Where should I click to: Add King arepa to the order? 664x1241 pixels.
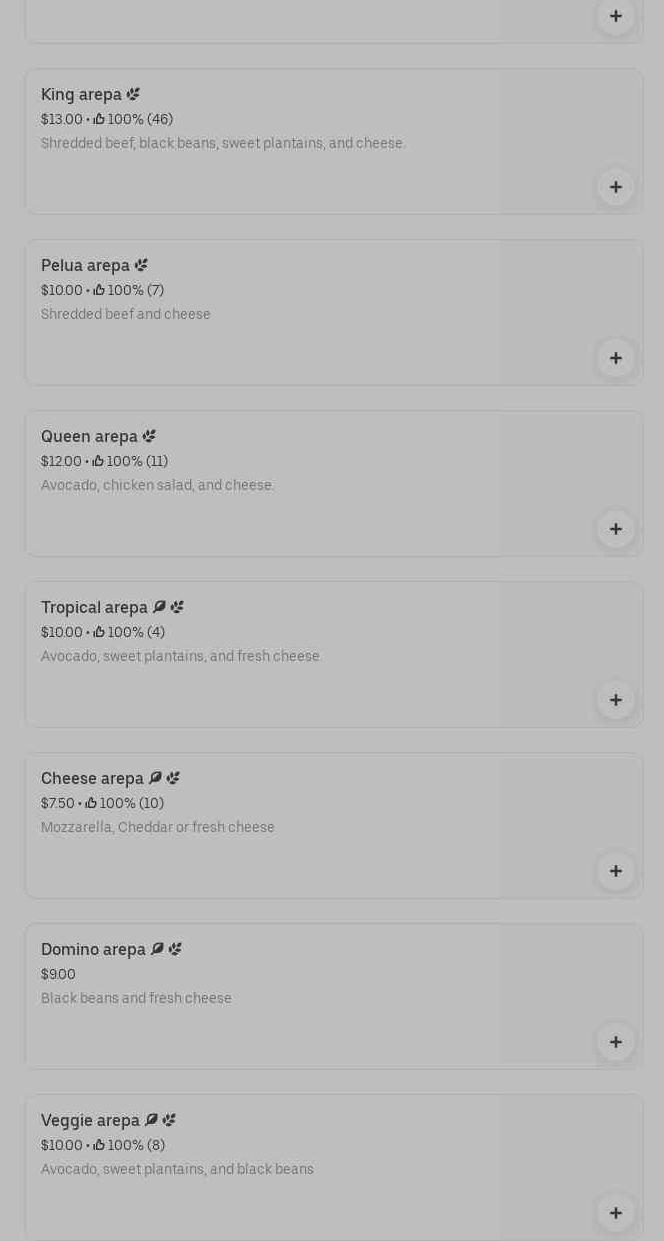(x=615, y=187)
